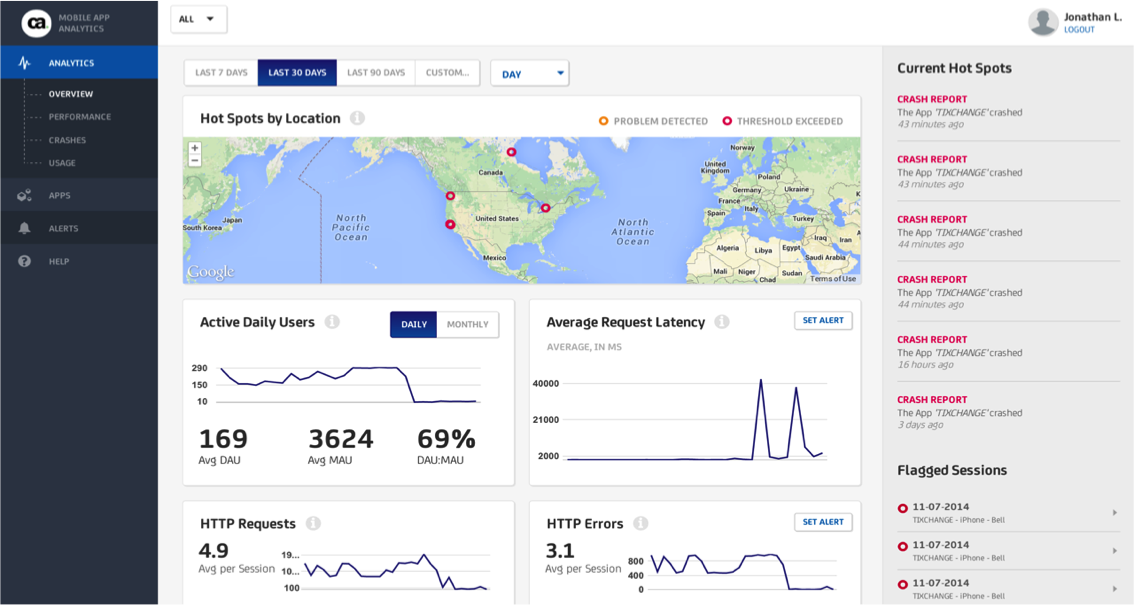Viewport: 1134px width, 605px height.
Task: Click the HTTP Requests line chart
Action: pos(396,572)
